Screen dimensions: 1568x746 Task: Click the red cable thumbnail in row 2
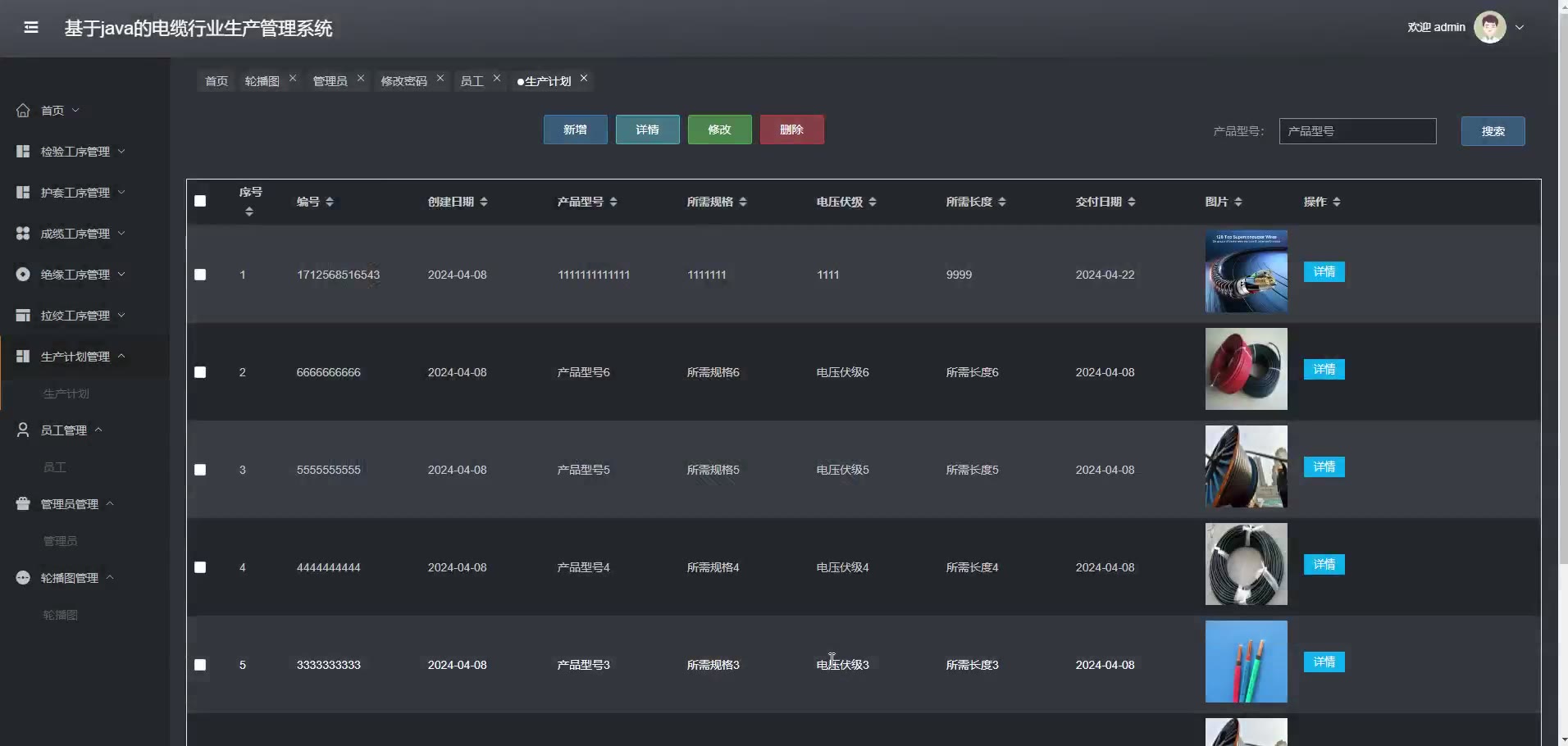pos(1247,369)
